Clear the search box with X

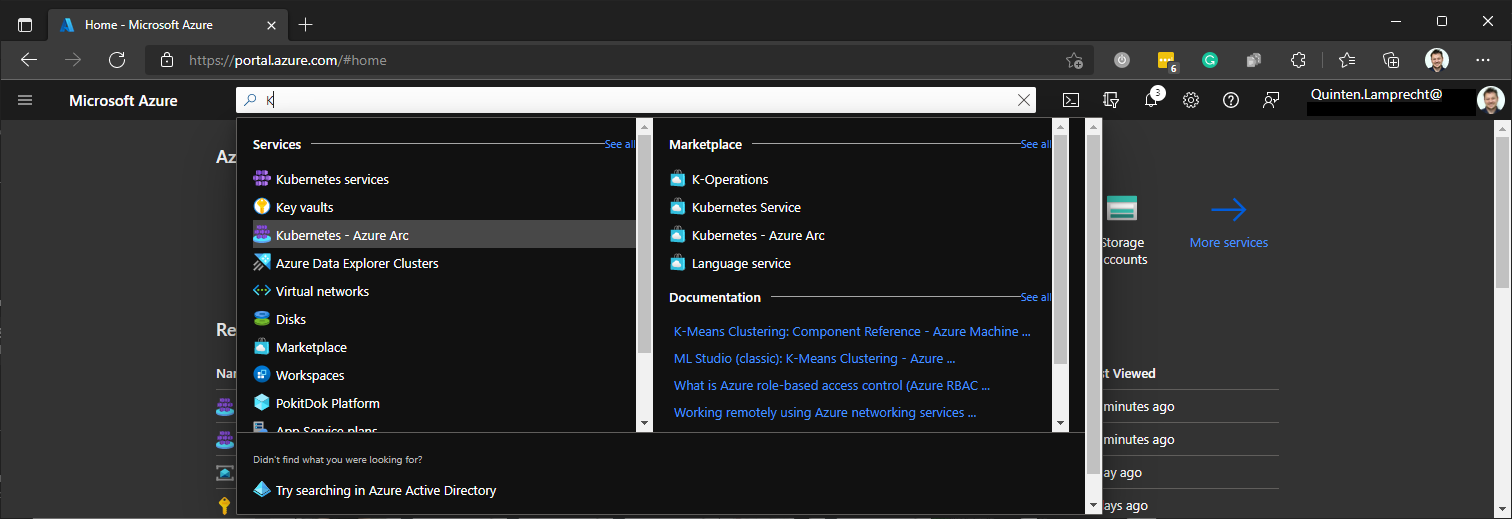[1023, 100]
